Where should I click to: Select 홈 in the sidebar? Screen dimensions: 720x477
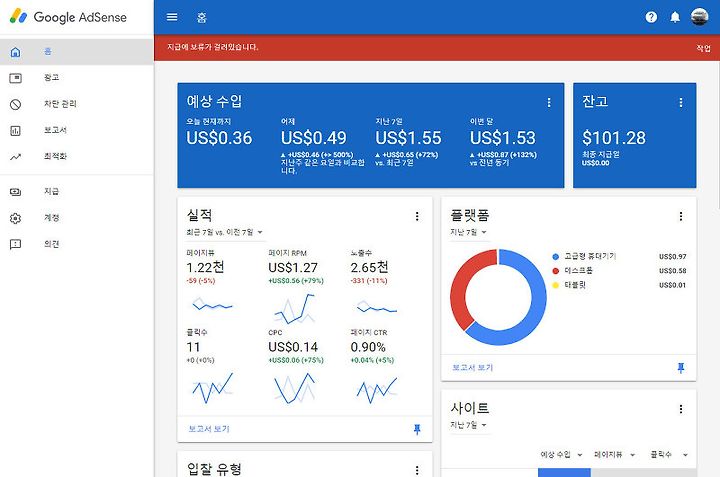coord(77,51)
